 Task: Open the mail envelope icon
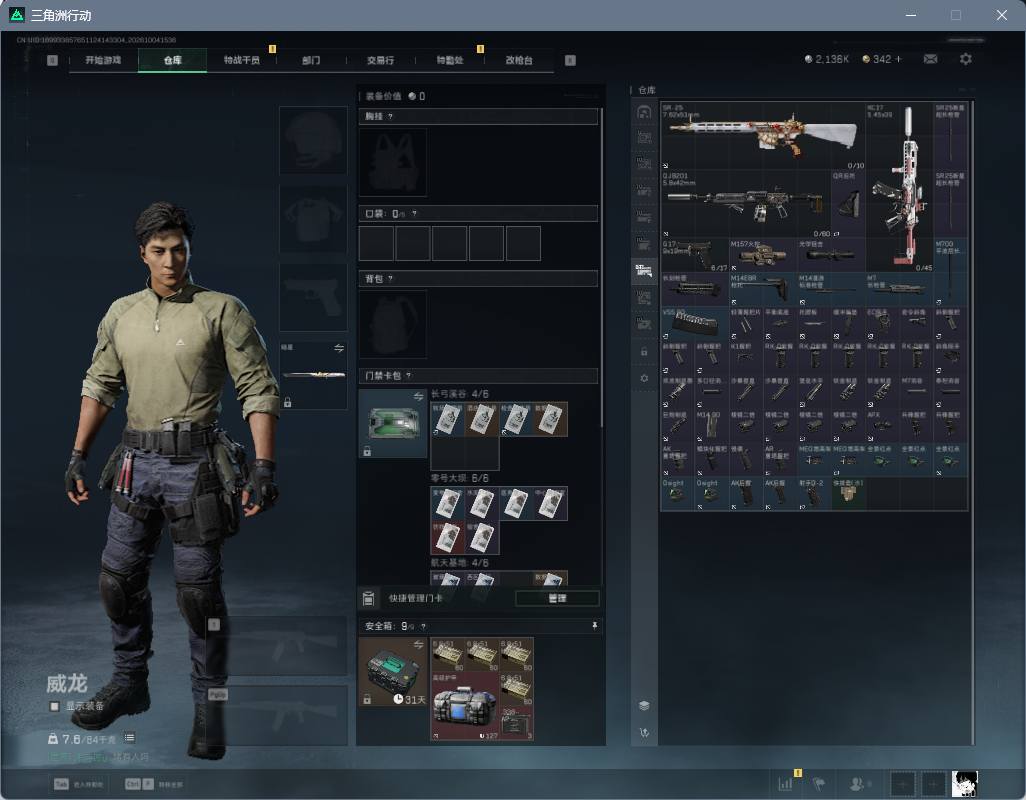pos(930,59)
